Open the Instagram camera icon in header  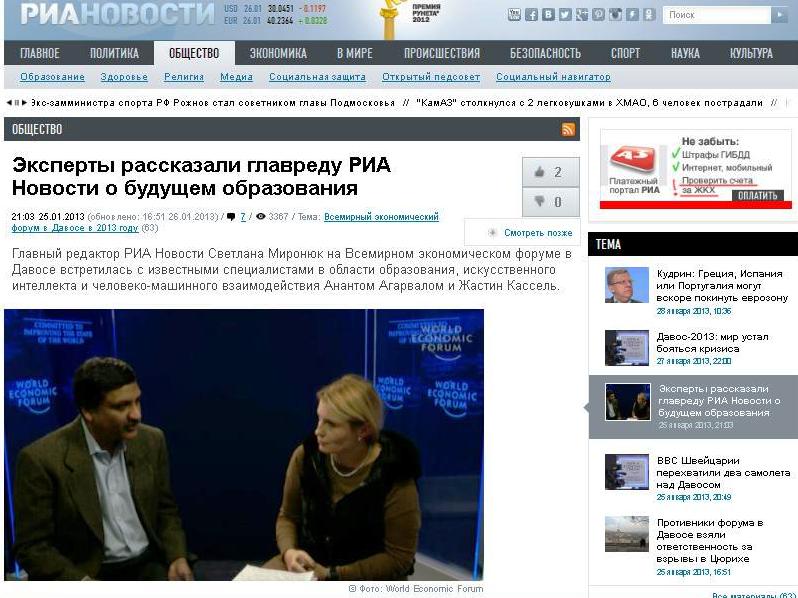click(615, 14)
